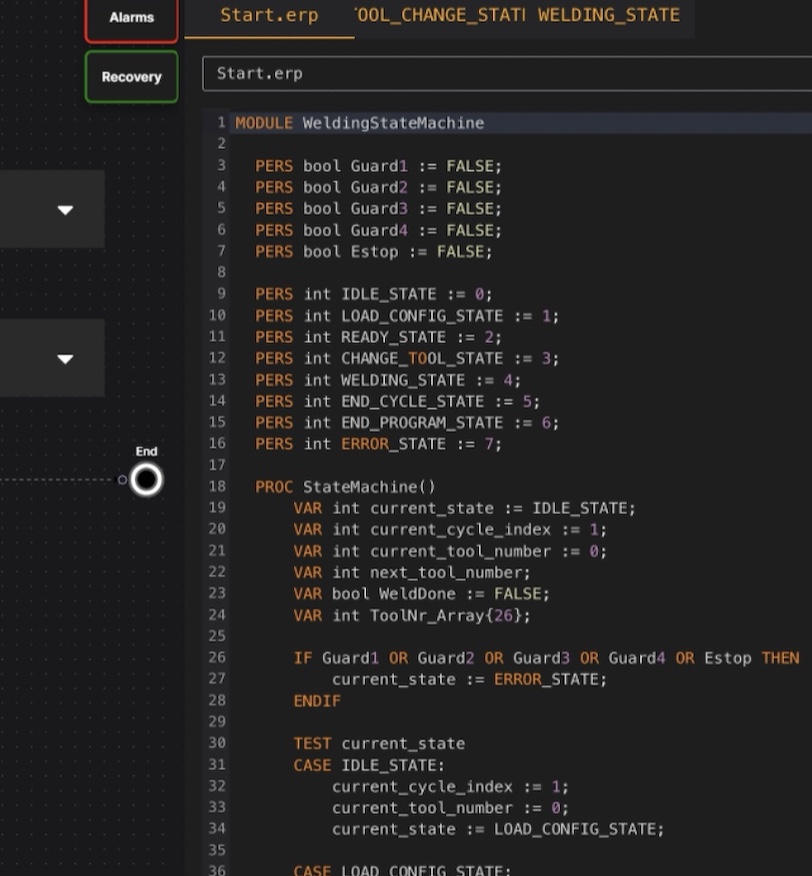
Task: Click 'current_cycle_index := 1;' on line 32
Action: 450,786
